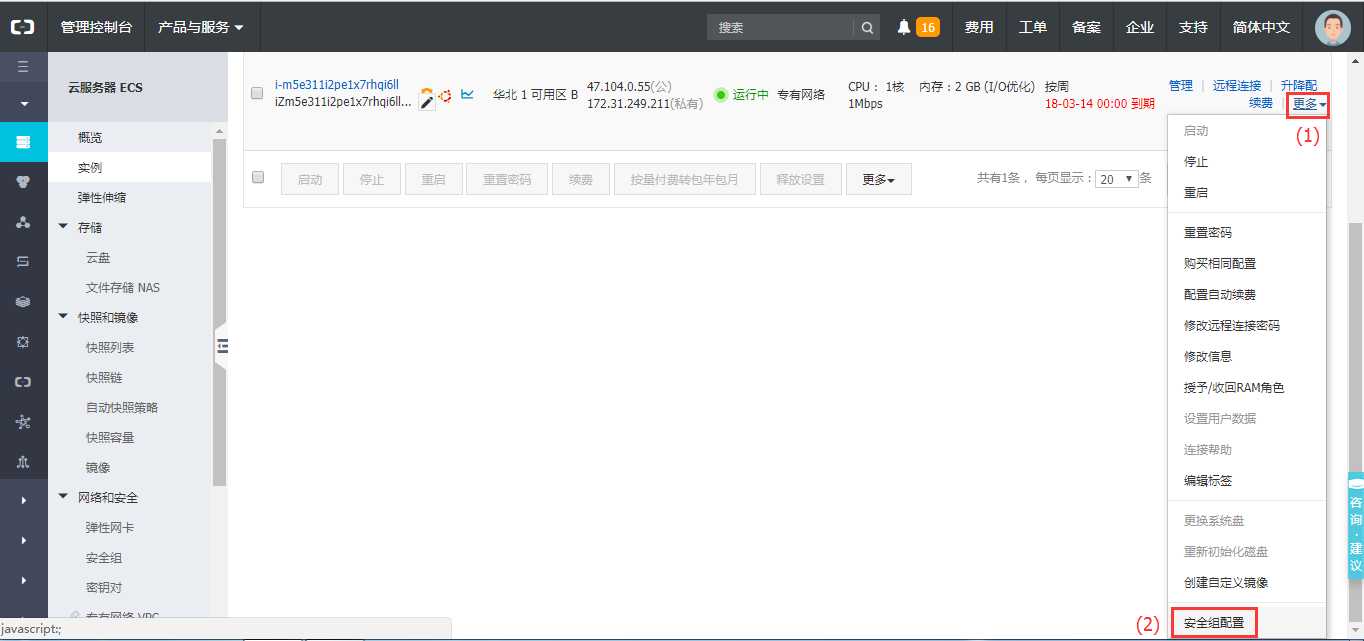Tick the select-all checkbox beside 启动

click(x=258, y=177)
